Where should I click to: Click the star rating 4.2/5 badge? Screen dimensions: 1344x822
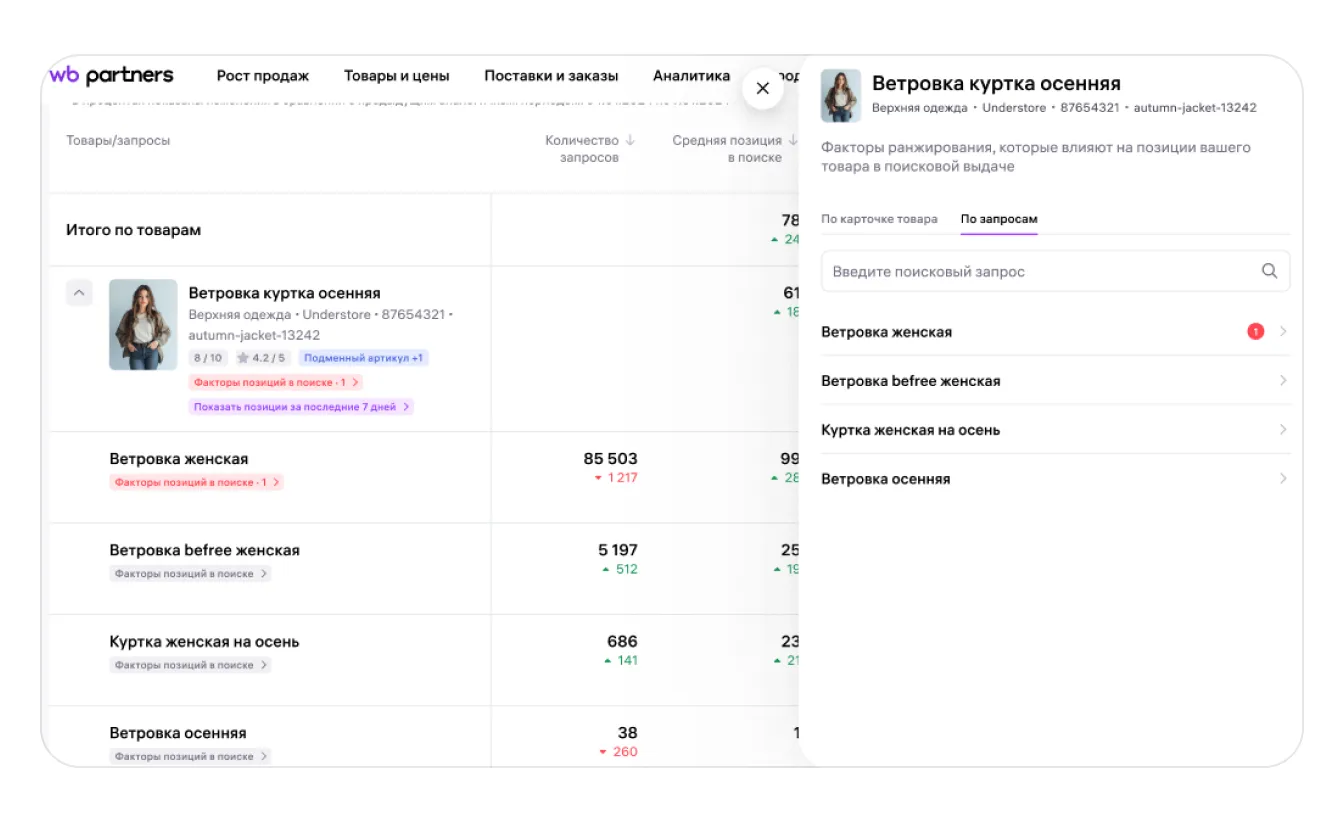261,358
